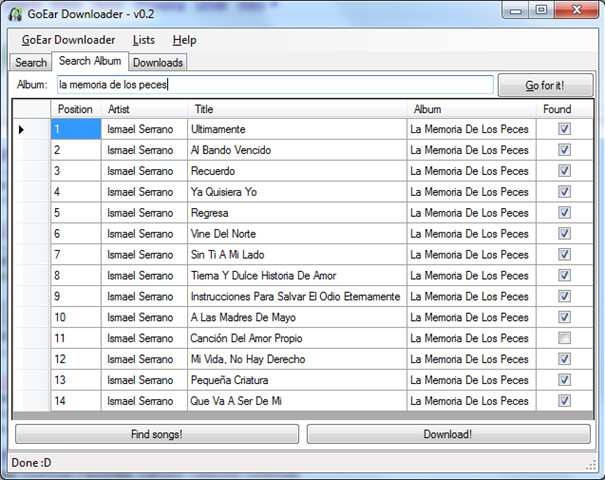The width and height of the screenshot is (605, 480).
Task: Click the Album search input field
Action: click(275, 85)
